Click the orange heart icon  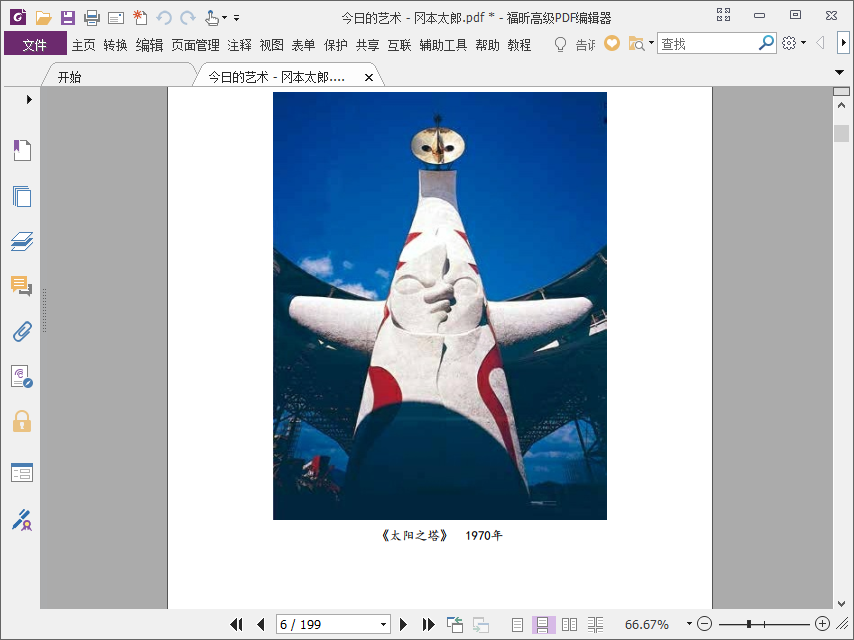tap(612, 43)
